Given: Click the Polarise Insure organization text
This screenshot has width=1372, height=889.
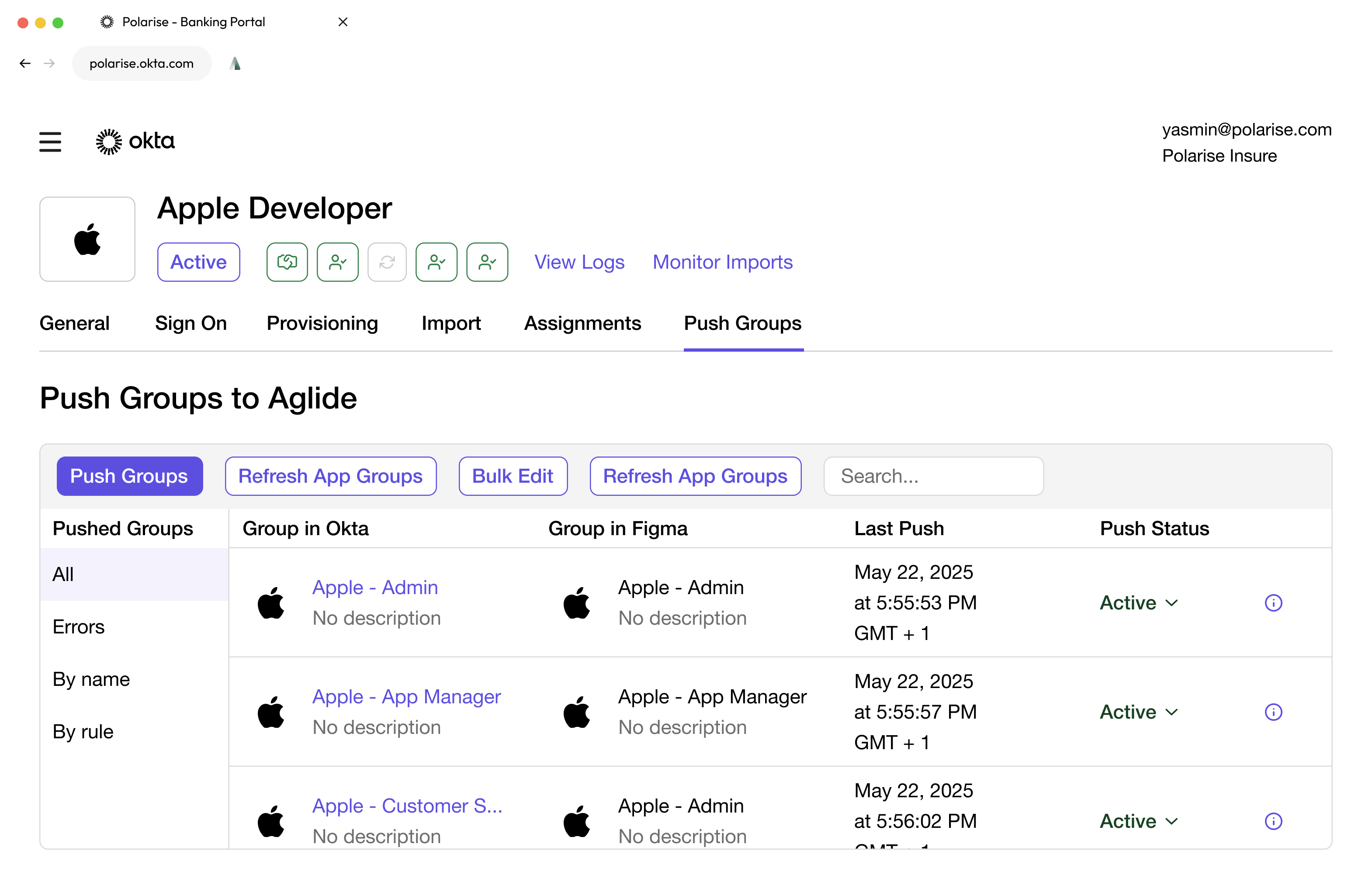Looking at the screenshot, I should pos(1219,156).
